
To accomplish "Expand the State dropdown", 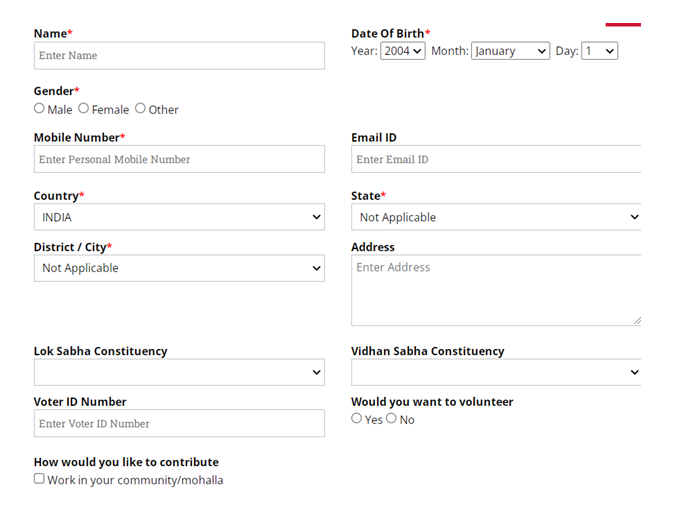I will click(496, 217).
